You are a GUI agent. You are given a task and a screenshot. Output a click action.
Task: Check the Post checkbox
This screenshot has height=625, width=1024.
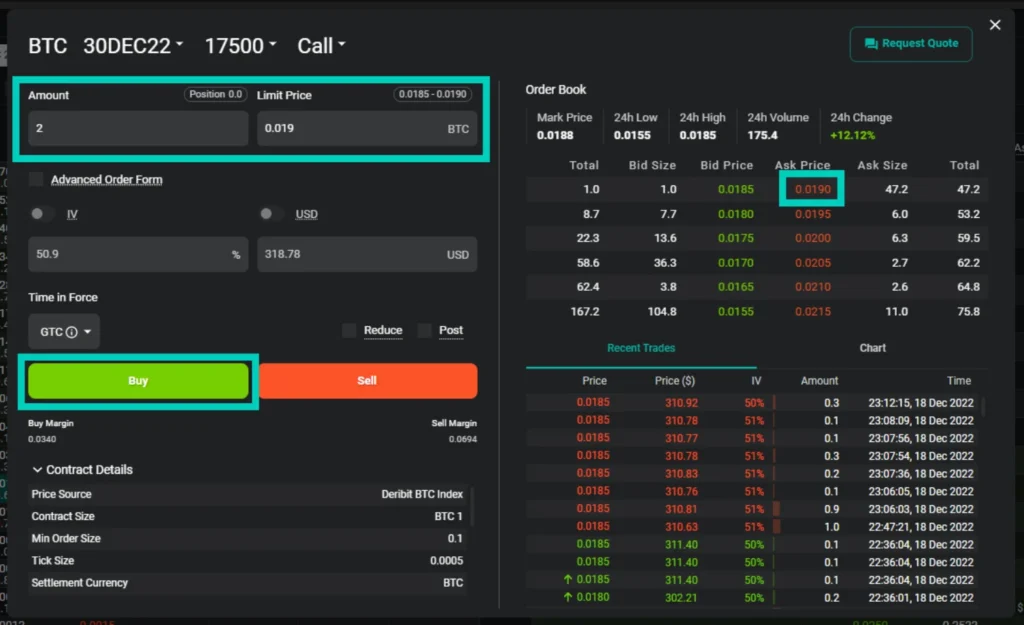tap(425, 331)
